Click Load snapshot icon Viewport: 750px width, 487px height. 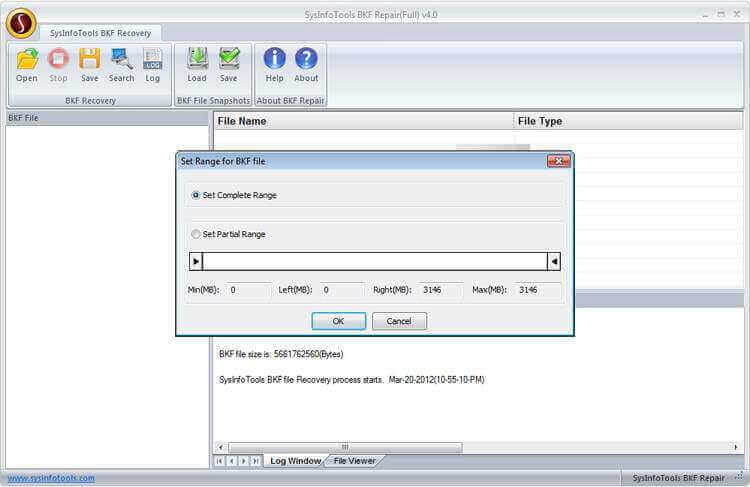click(197, 60)
